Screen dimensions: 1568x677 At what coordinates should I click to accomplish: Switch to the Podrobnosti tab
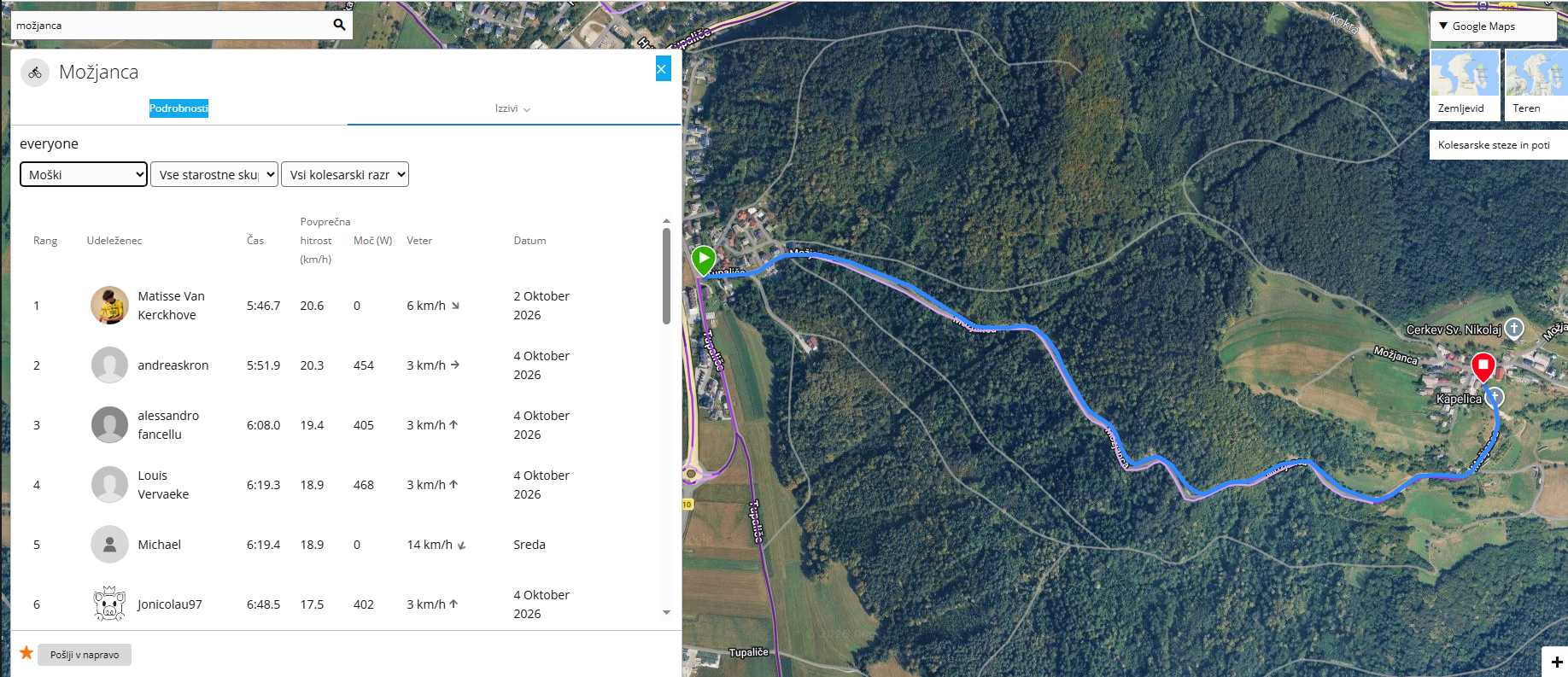178,108
